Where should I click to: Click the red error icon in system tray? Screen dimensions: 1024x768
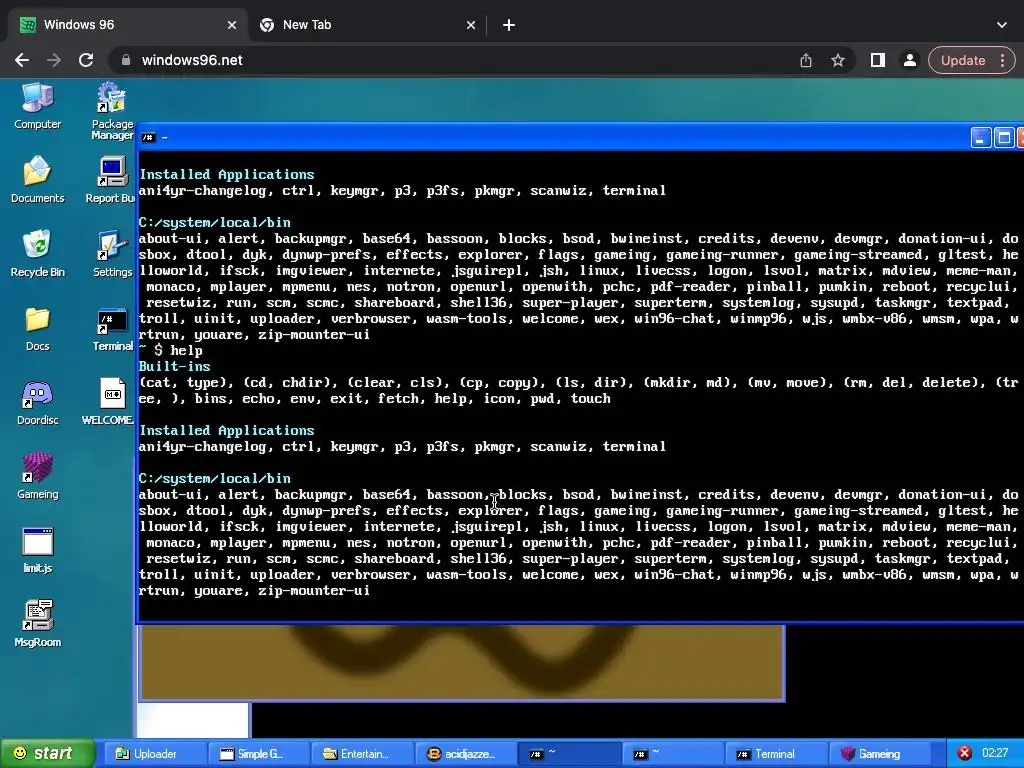point(965,754)
